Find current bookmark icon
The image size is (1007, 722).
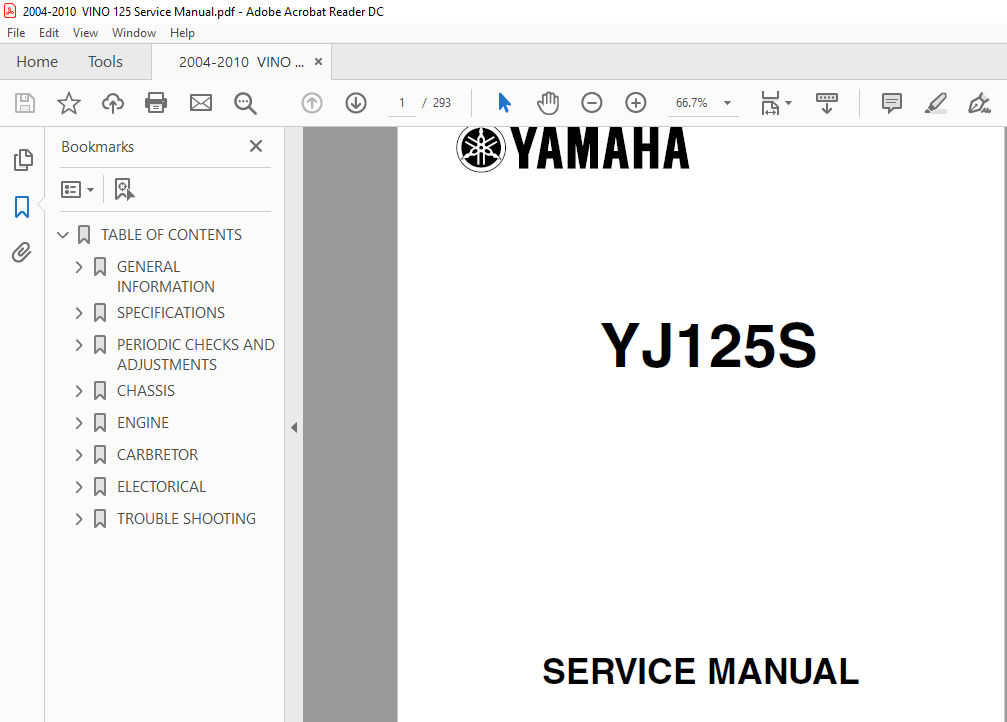click(x=124, y=189)
